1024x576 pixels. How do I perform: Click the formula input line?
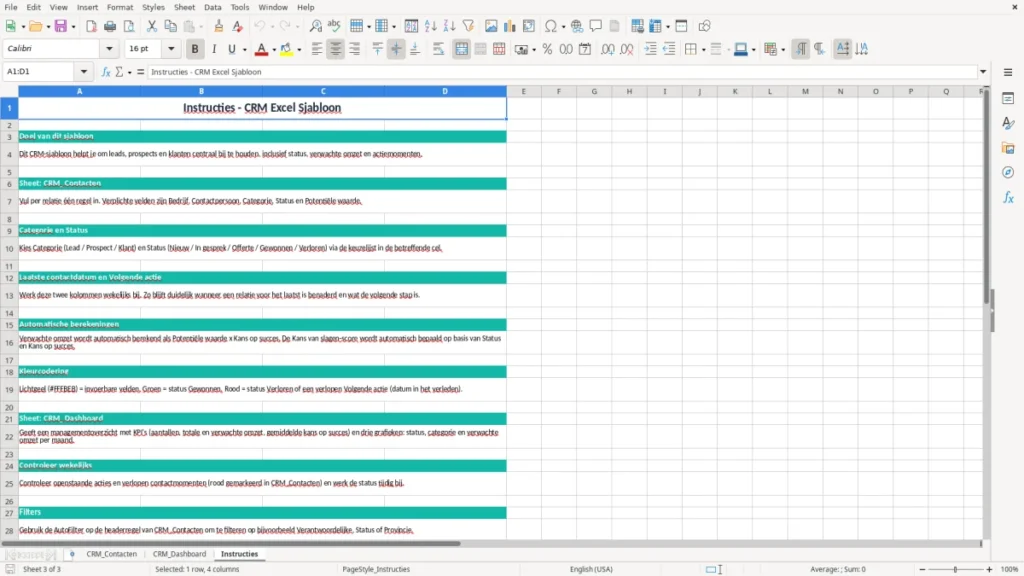[x=562, y=72]
